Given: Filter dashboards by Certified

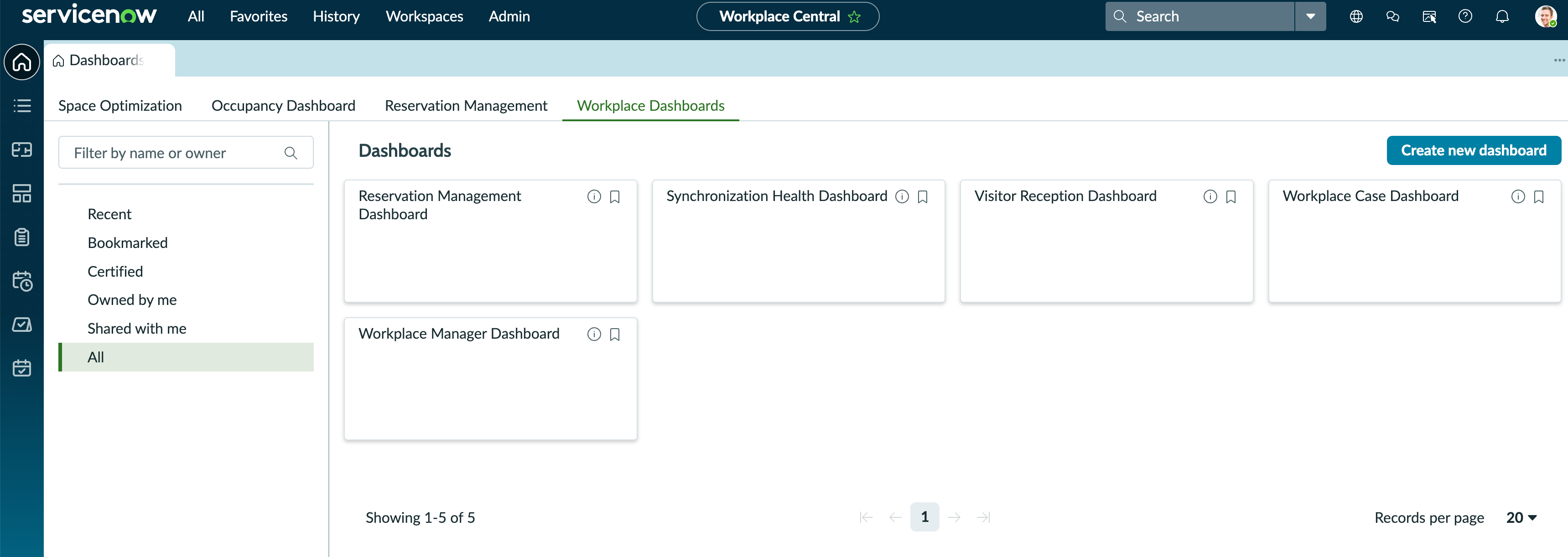Looking at the screenshot, I should coord(186,271).
